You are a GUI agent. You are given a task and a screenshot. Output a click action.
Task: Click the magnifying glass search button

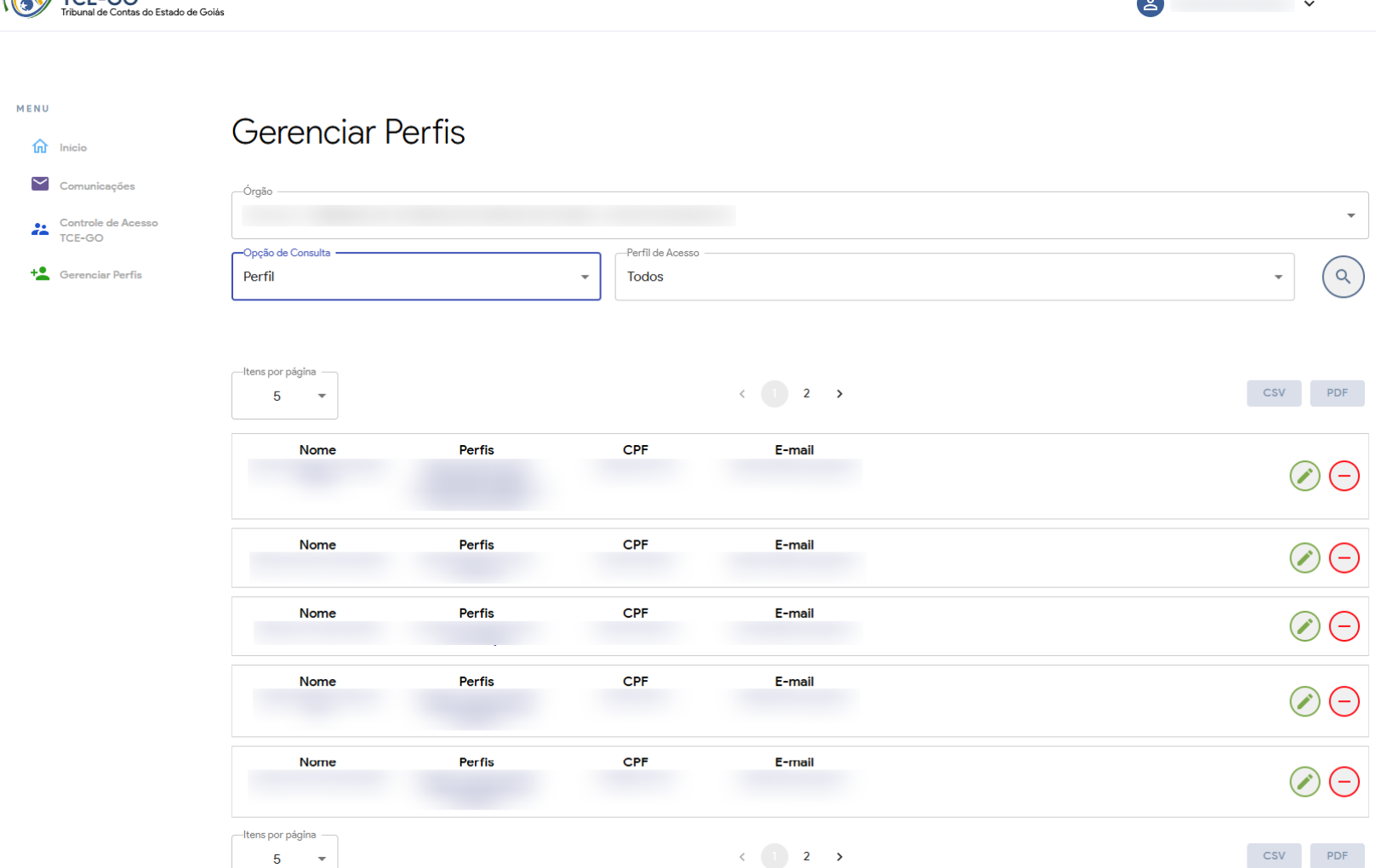[1342, 277]
